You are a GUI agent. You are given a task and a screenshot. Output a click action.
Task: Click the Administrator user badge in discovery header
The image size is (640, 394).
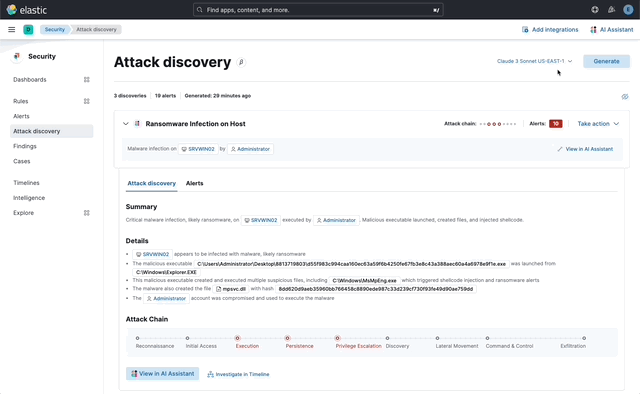coord(250,149)
